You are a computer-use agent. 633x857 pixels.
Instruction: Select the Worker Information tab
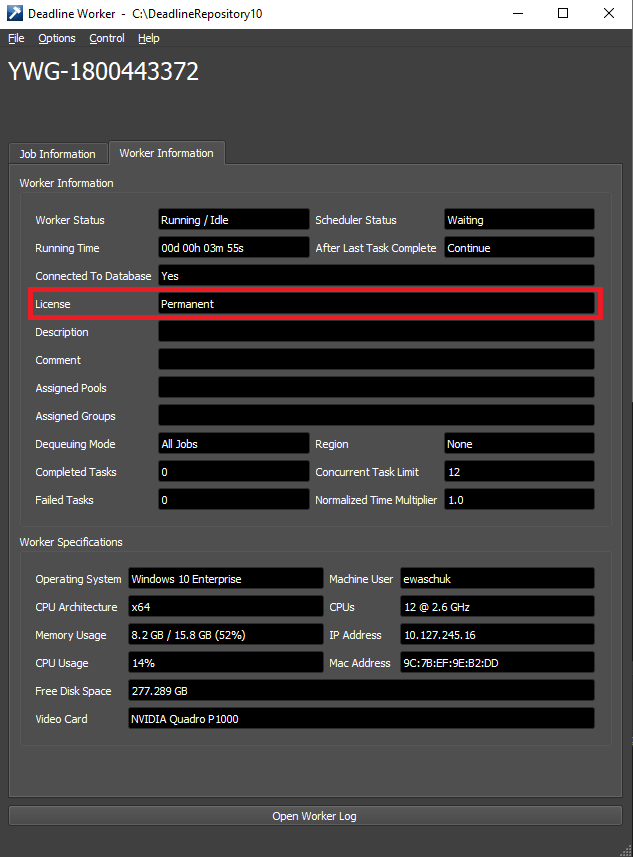click(167, 153)
